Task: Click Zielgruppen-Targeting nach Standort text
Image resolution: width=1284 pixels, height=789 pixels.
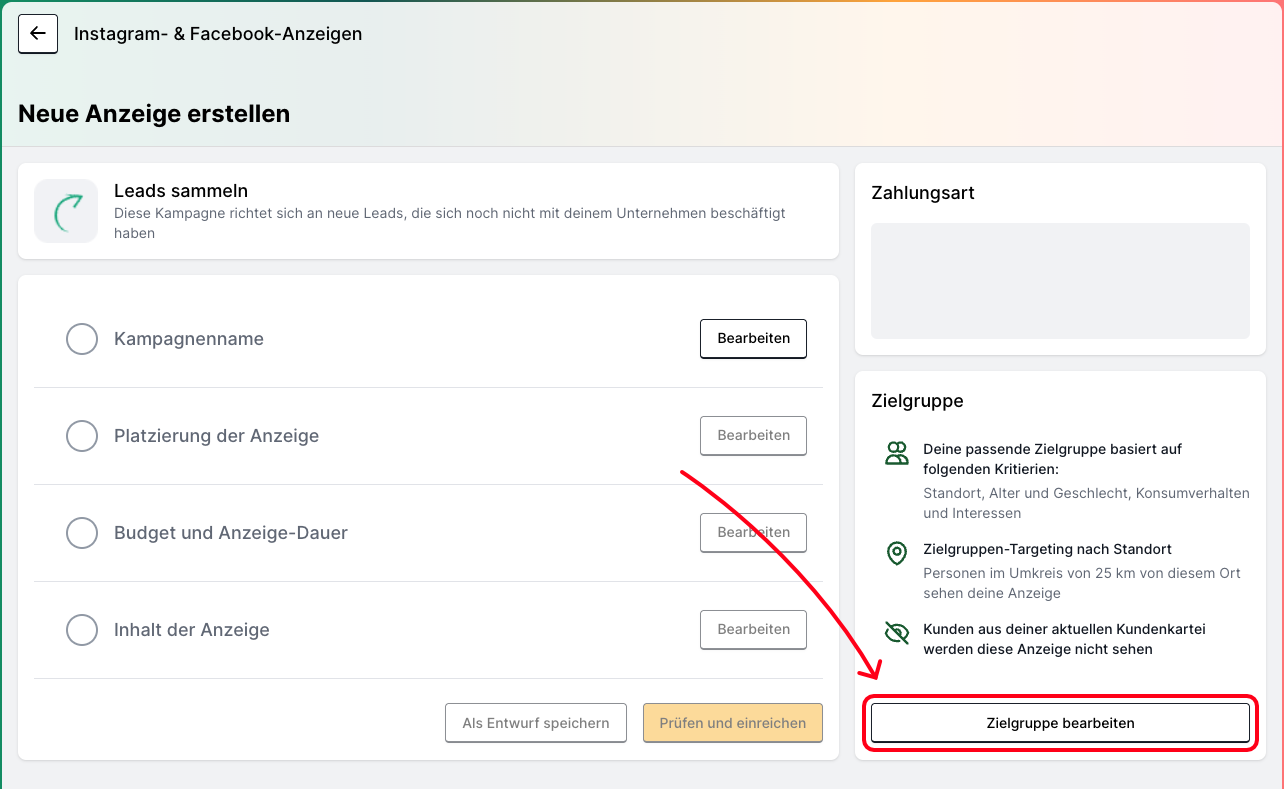Action: [1047, 549]
